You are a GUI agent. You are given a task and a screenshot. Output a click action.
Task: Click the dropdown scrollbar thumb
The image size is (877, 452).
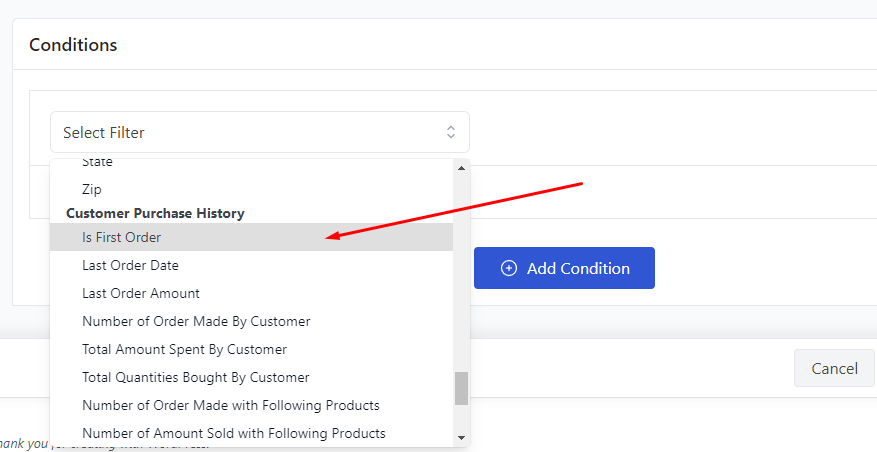tap(461, 388)
